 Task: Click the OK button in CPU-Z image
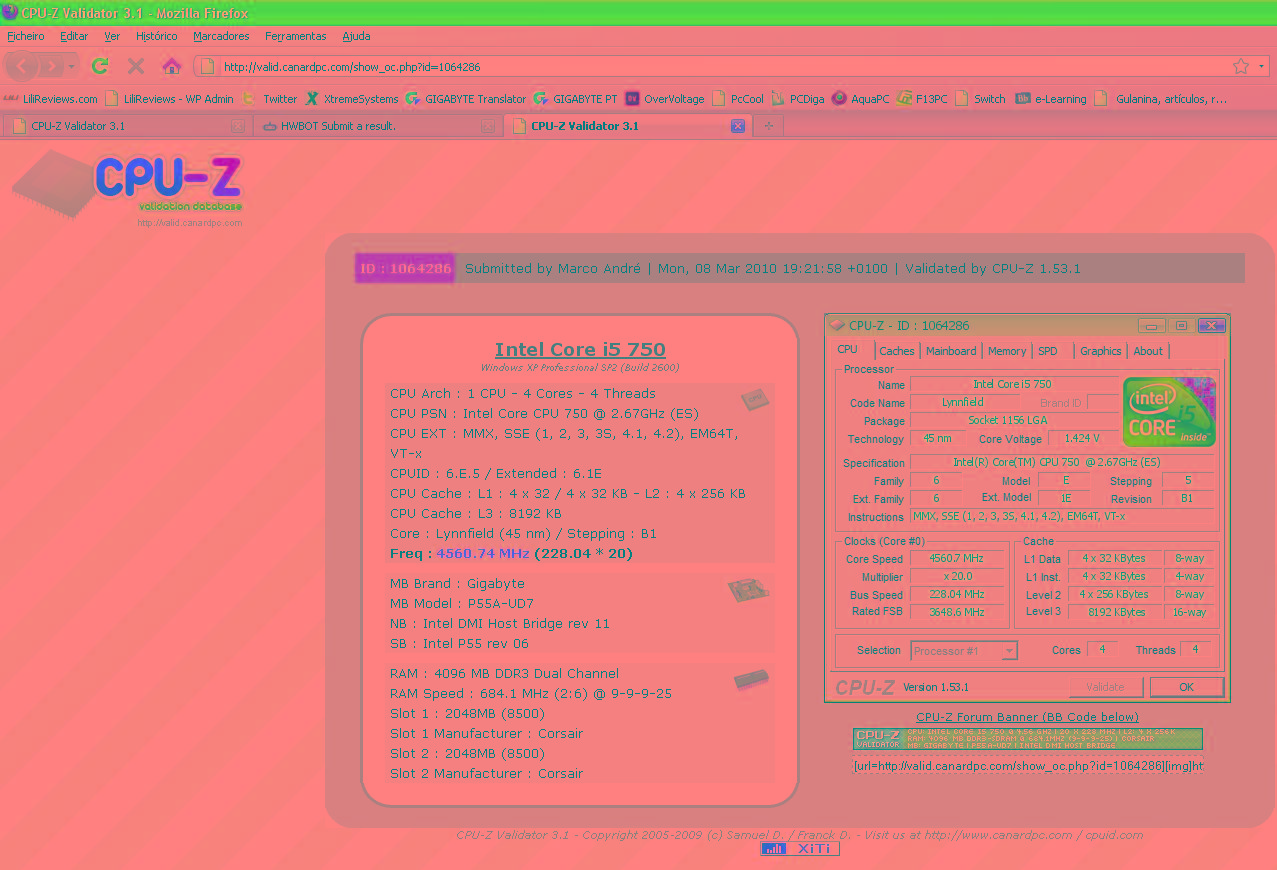pos(1187,687)
